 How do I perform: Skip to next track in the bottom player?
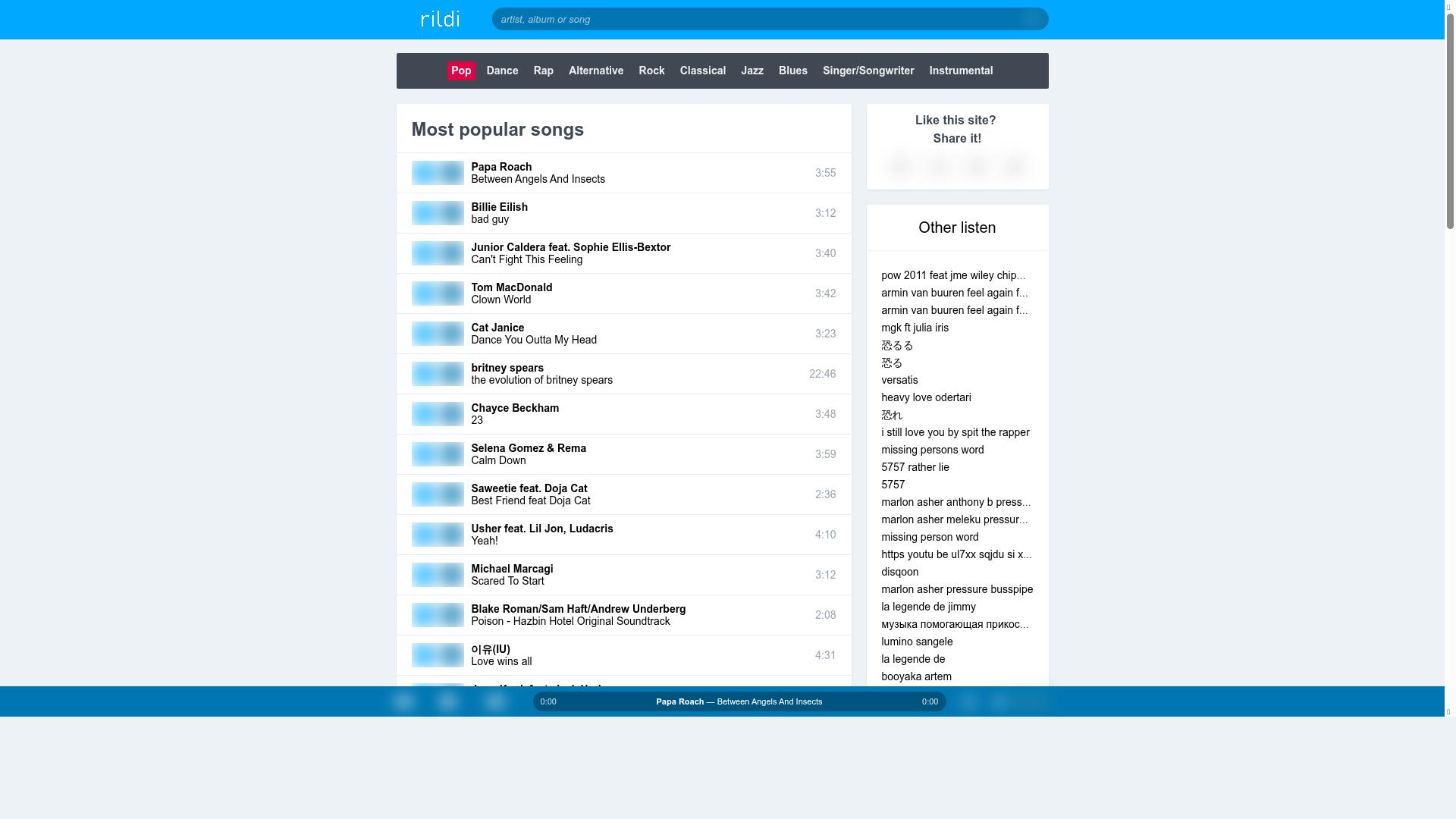click(495, 701)
